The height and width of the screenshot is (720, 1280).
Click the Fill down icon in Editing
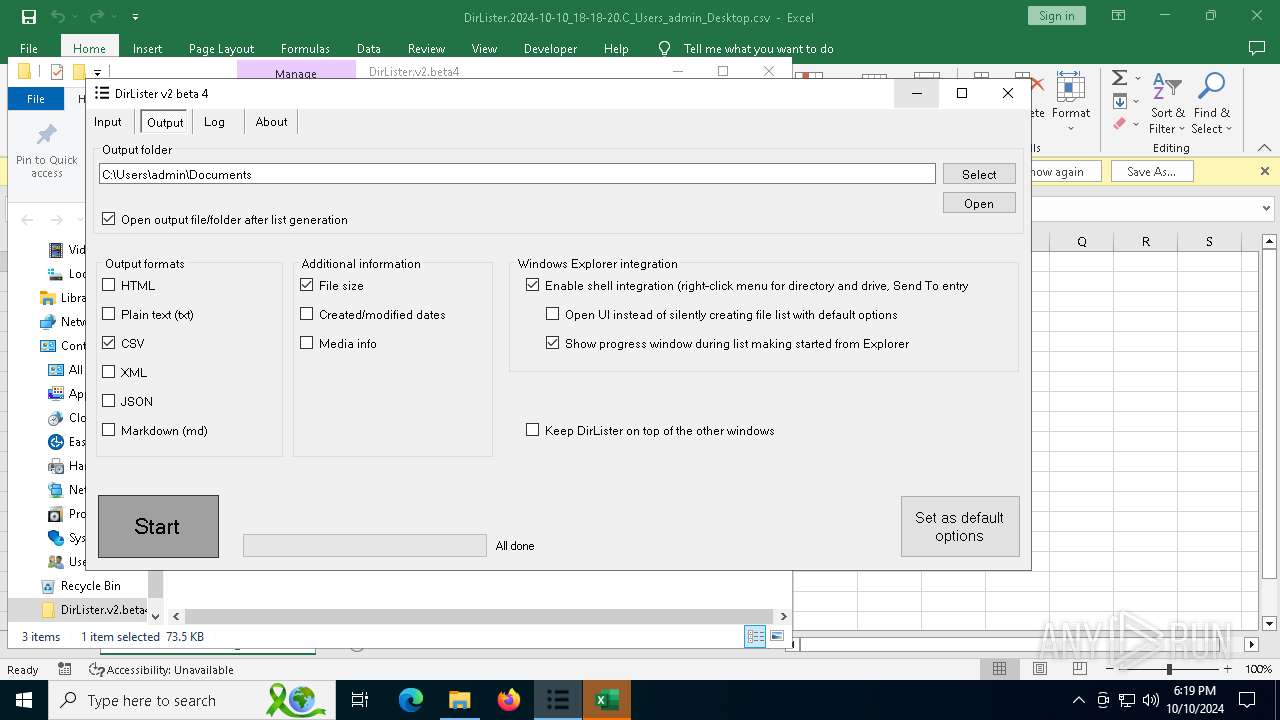pyautogui.click(x=1120, y=101)
